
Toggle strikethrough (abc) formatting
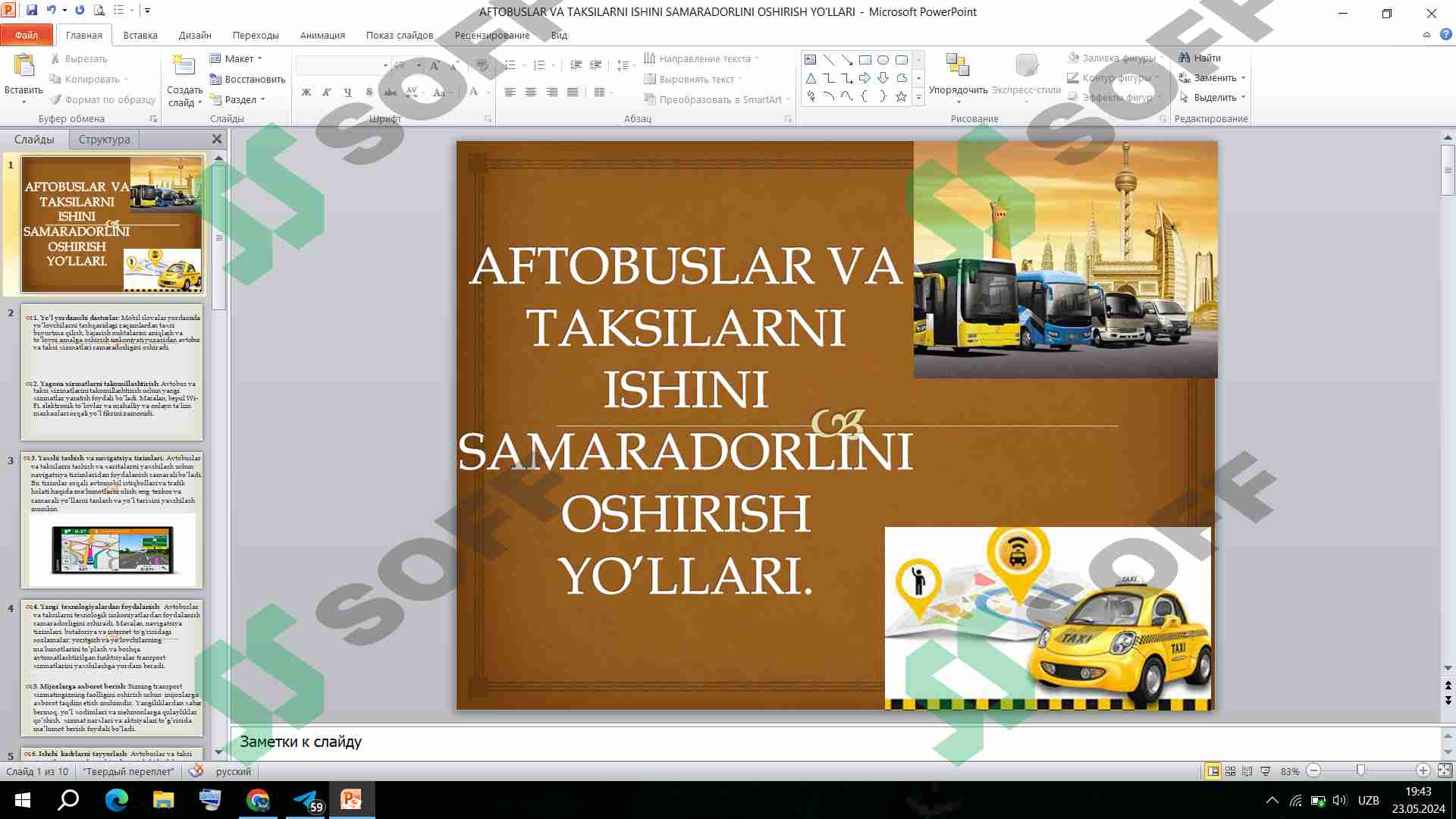(391, 92)
